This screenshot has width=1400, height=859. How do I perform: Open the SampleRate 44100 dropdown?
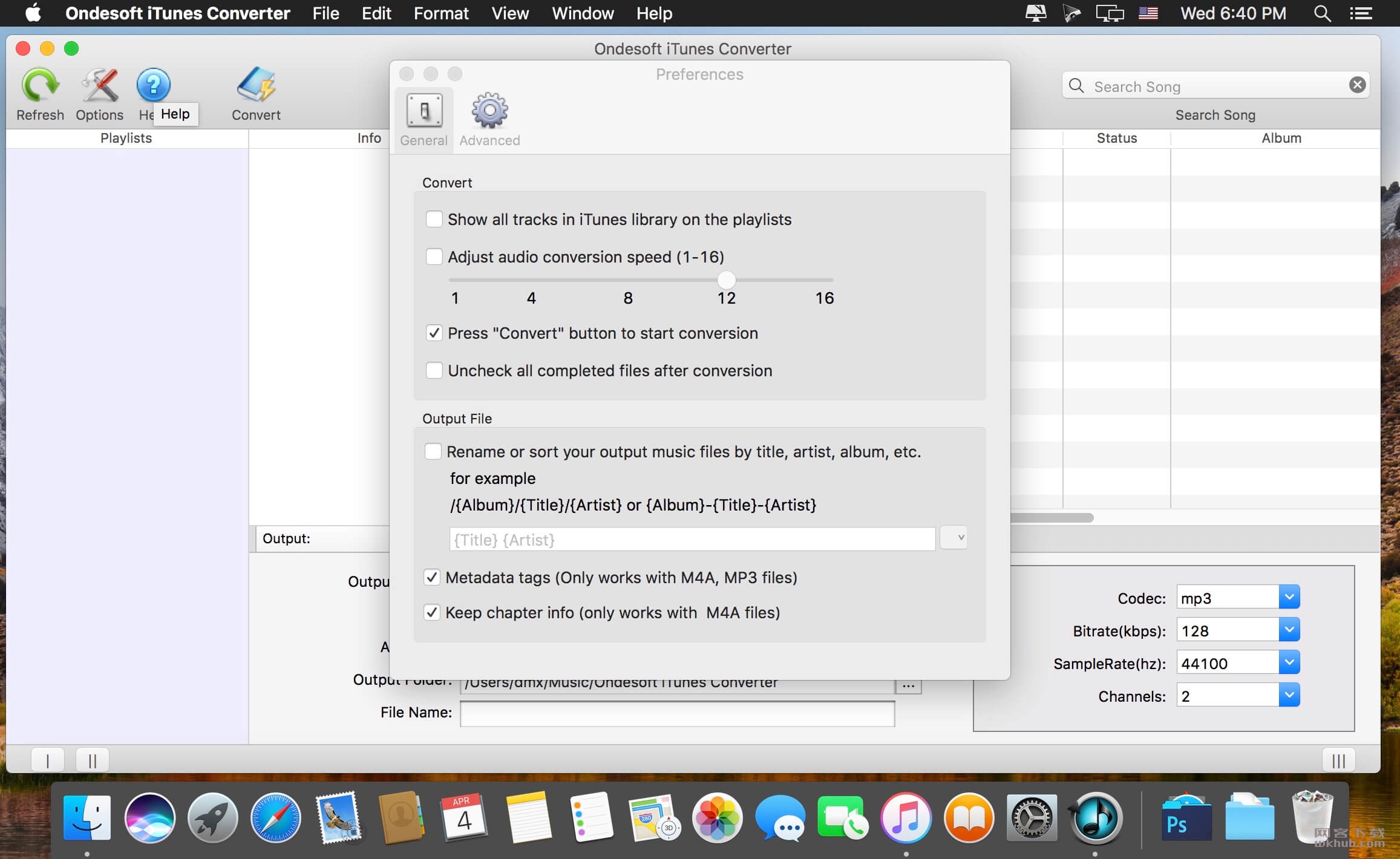coord(1289,663)
